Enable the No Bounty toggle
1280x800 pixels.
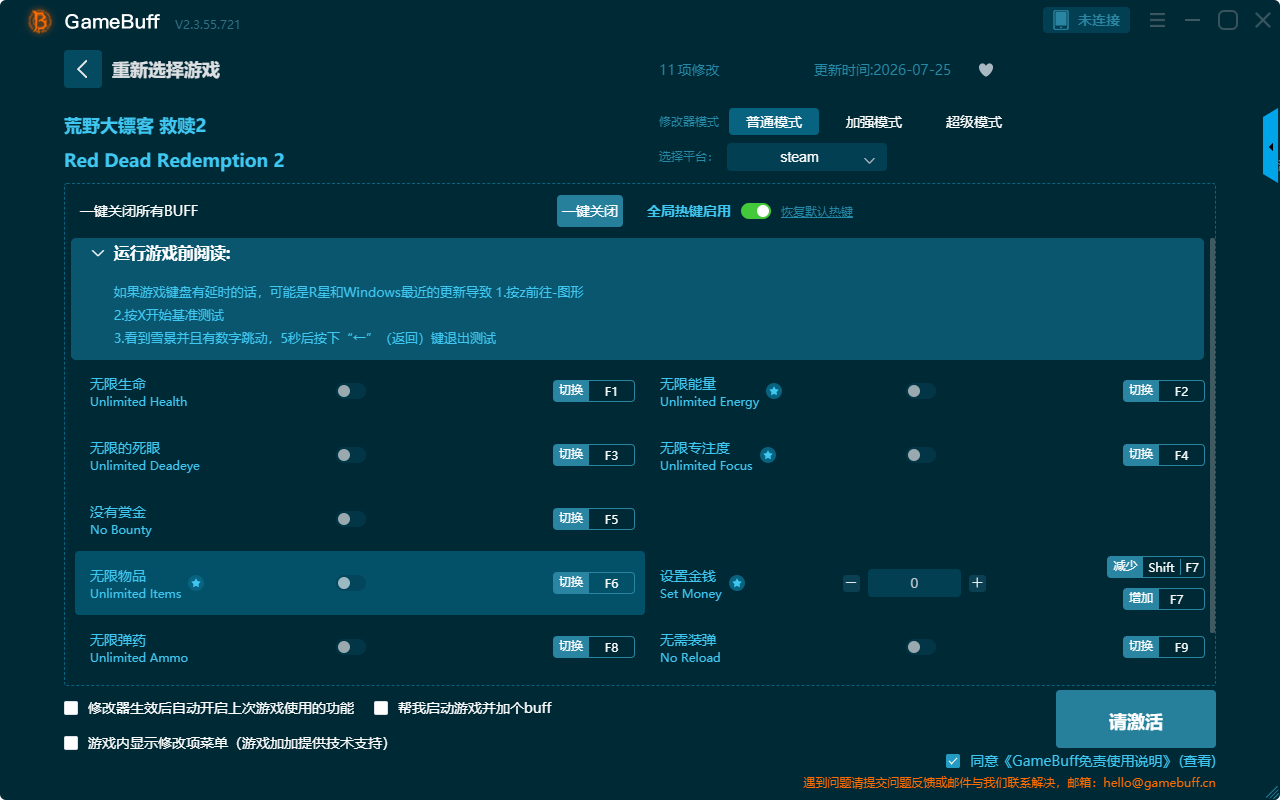point(351,519)
